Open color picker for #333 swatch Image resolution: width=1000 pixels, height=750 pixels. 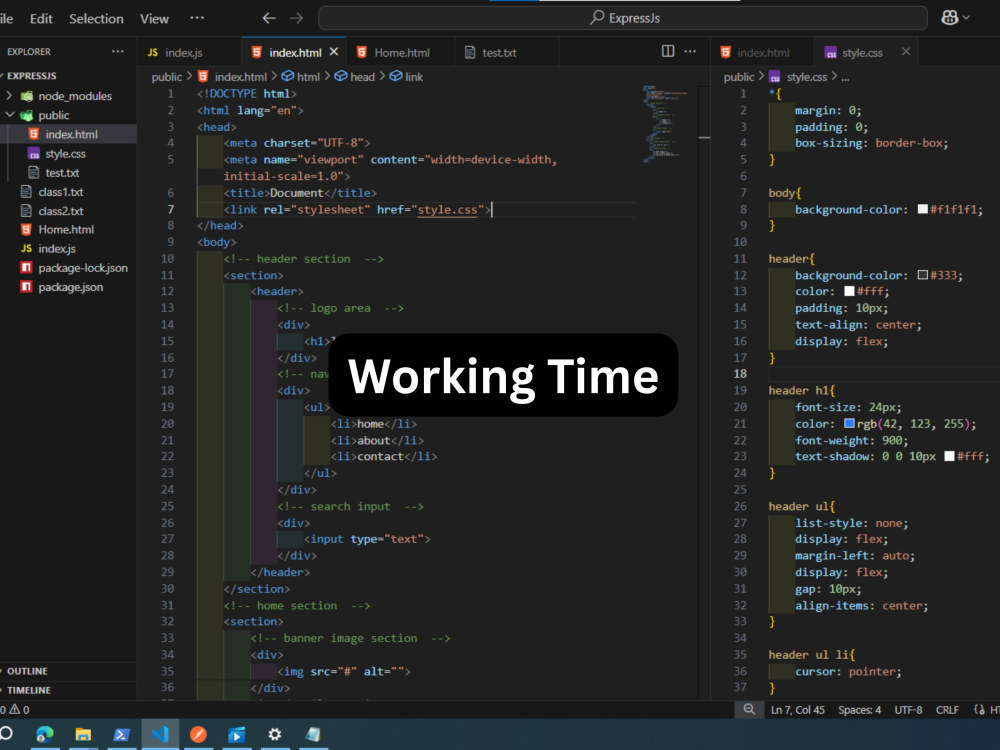tap(922, 275)
